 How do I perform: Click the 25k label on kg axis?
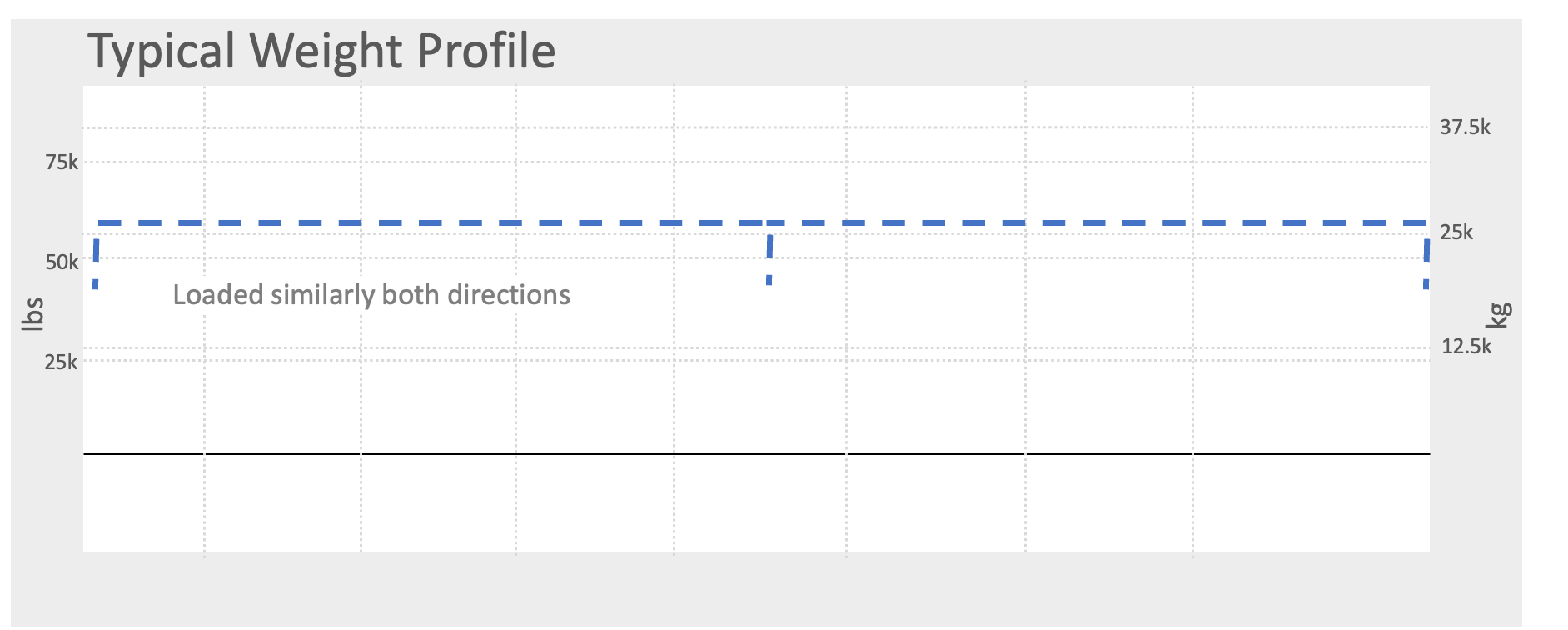(1456, 232)
